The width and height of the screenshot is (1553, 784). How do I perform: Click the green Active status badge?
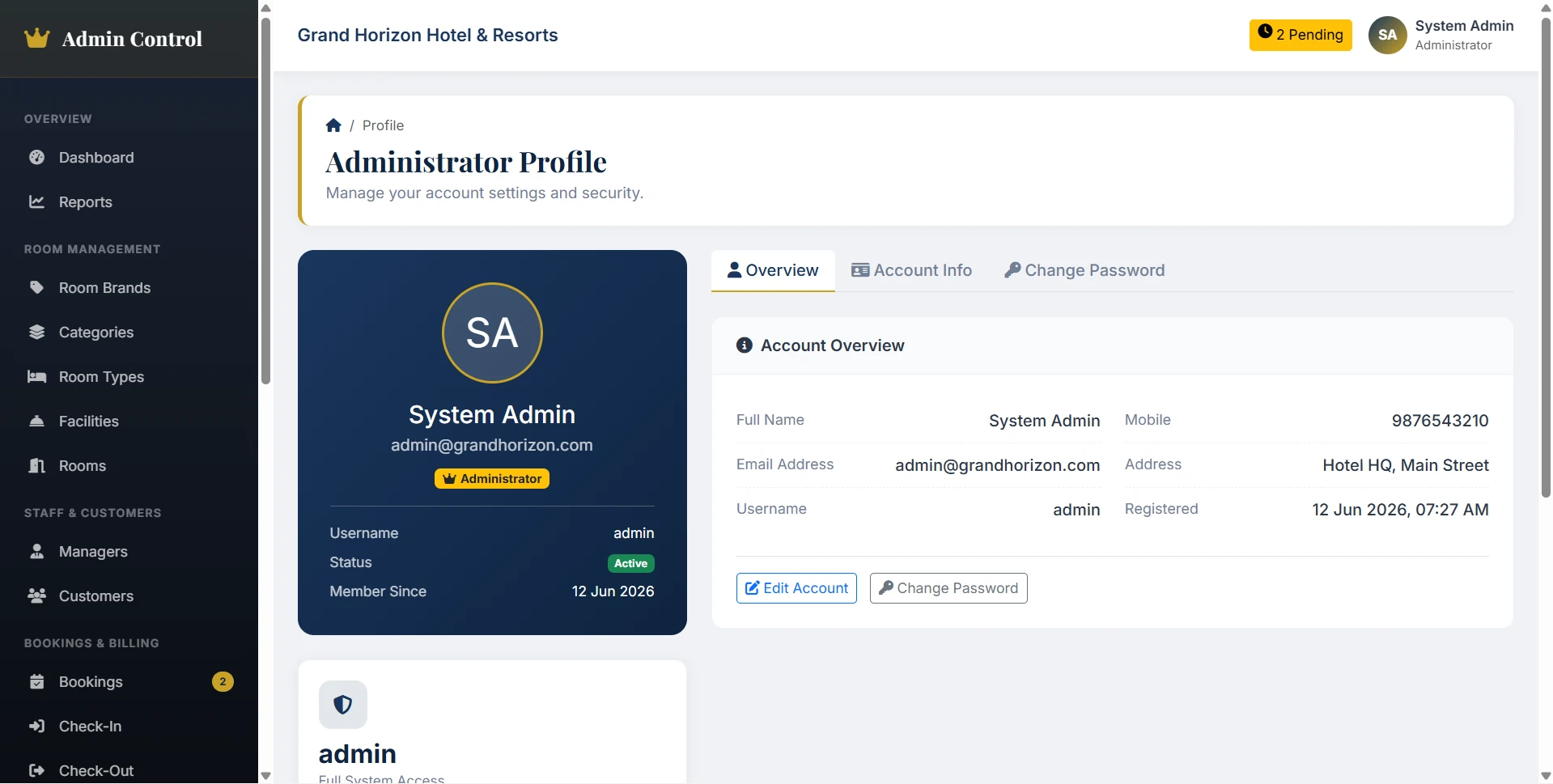point(630,563)
